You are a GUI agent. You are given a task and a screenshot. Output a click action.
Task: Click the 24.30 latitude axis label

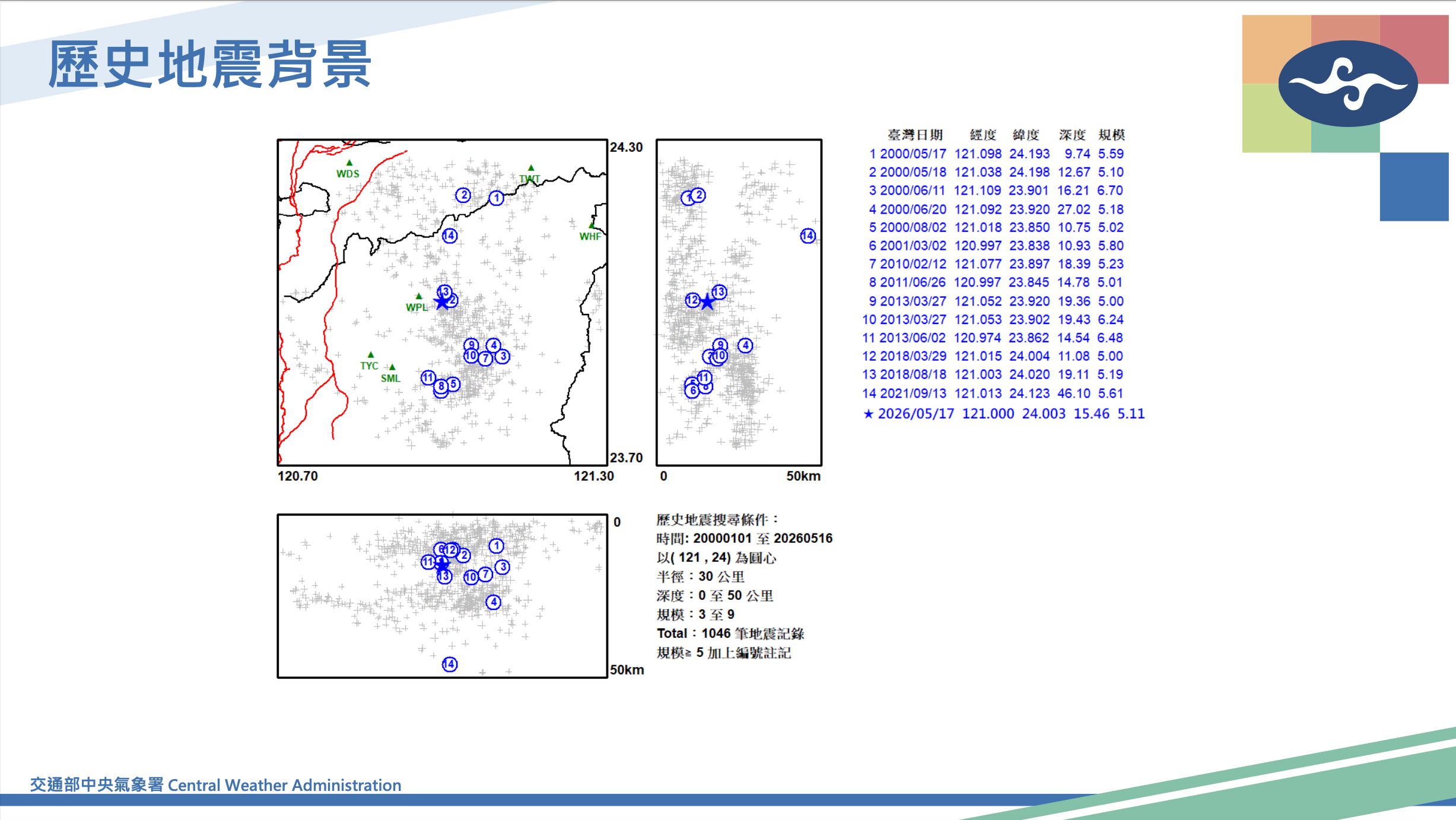coord(627,147)
